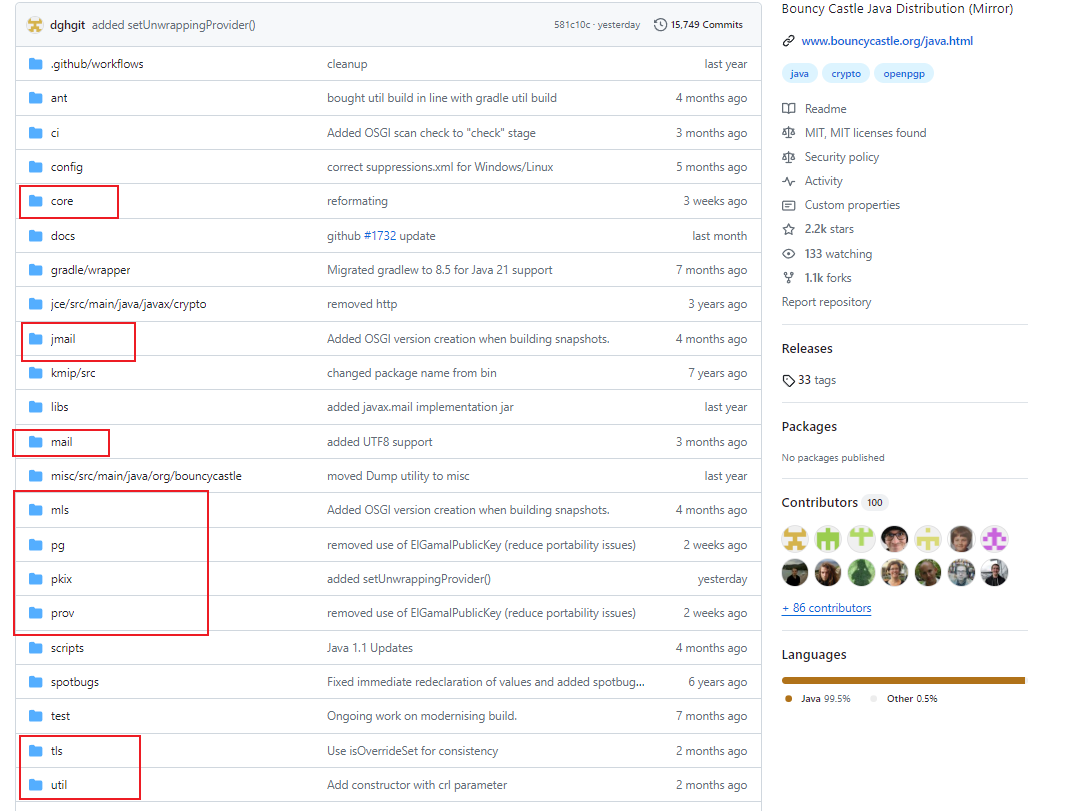
Task: Open the Readme link
Action: coord(825,109)
